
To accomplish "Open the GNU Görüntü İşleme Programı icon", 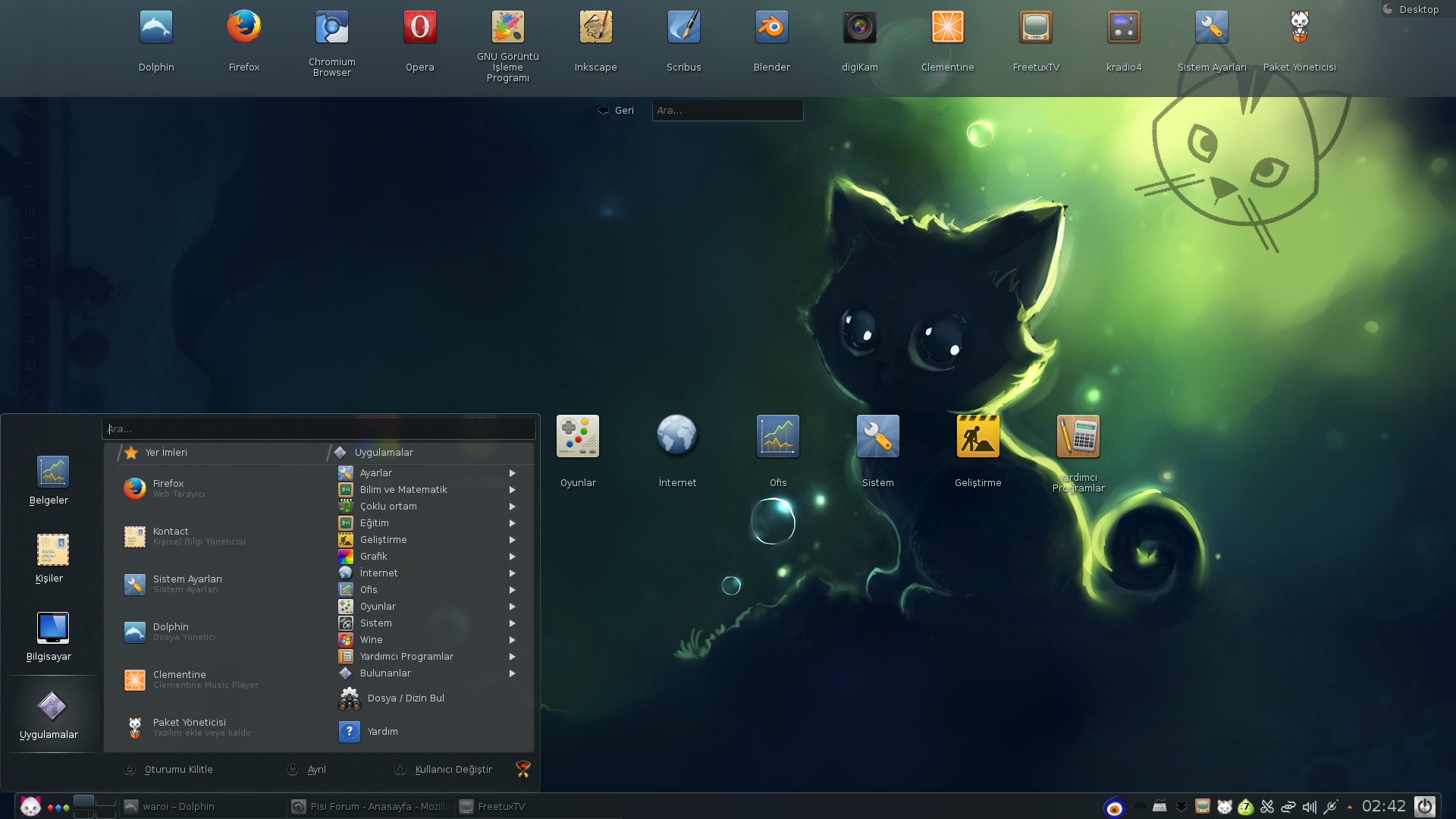I will [x=507, y=27].
